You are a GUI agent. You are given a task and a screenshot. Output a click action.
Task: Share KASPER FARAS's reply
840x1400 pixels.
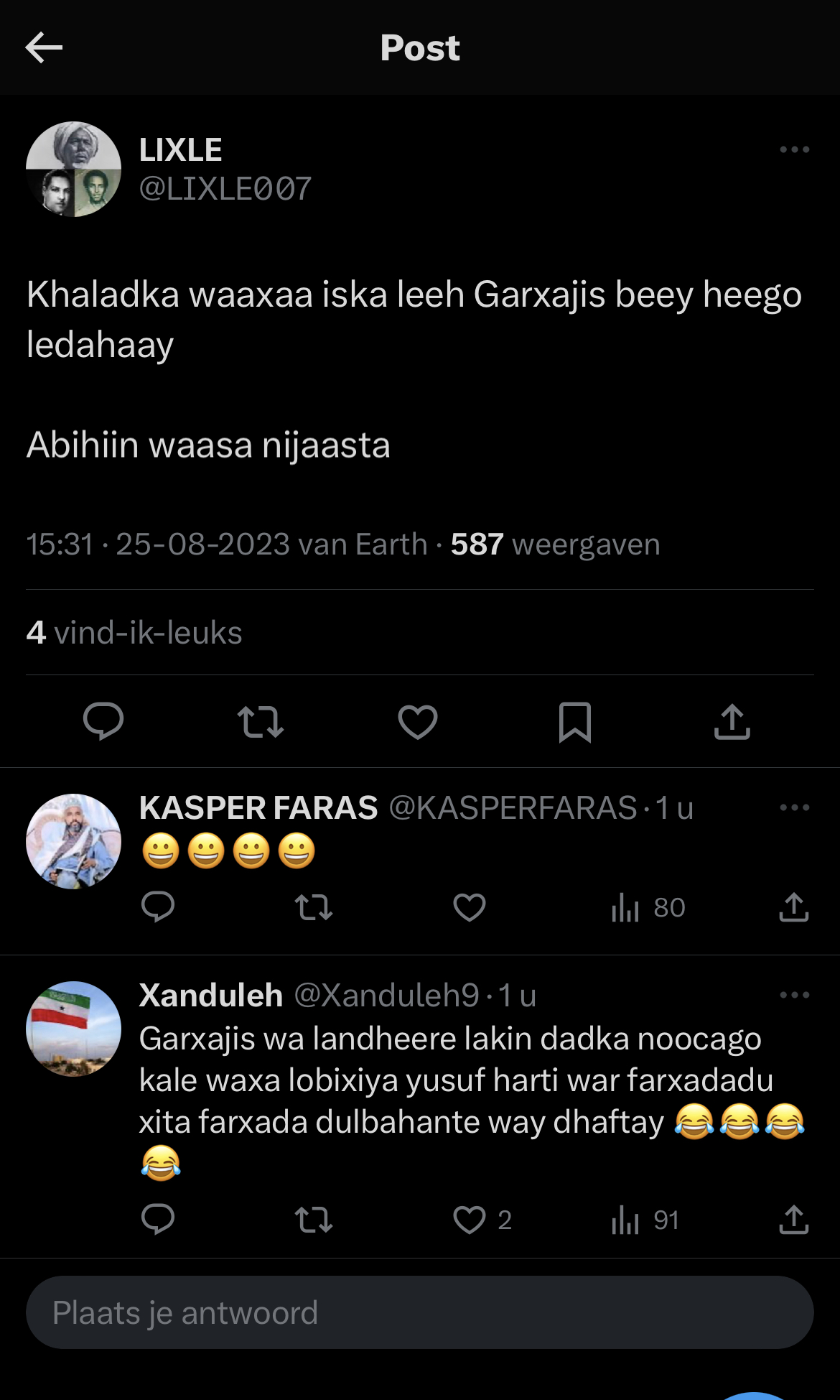click(x=793, y=907)
